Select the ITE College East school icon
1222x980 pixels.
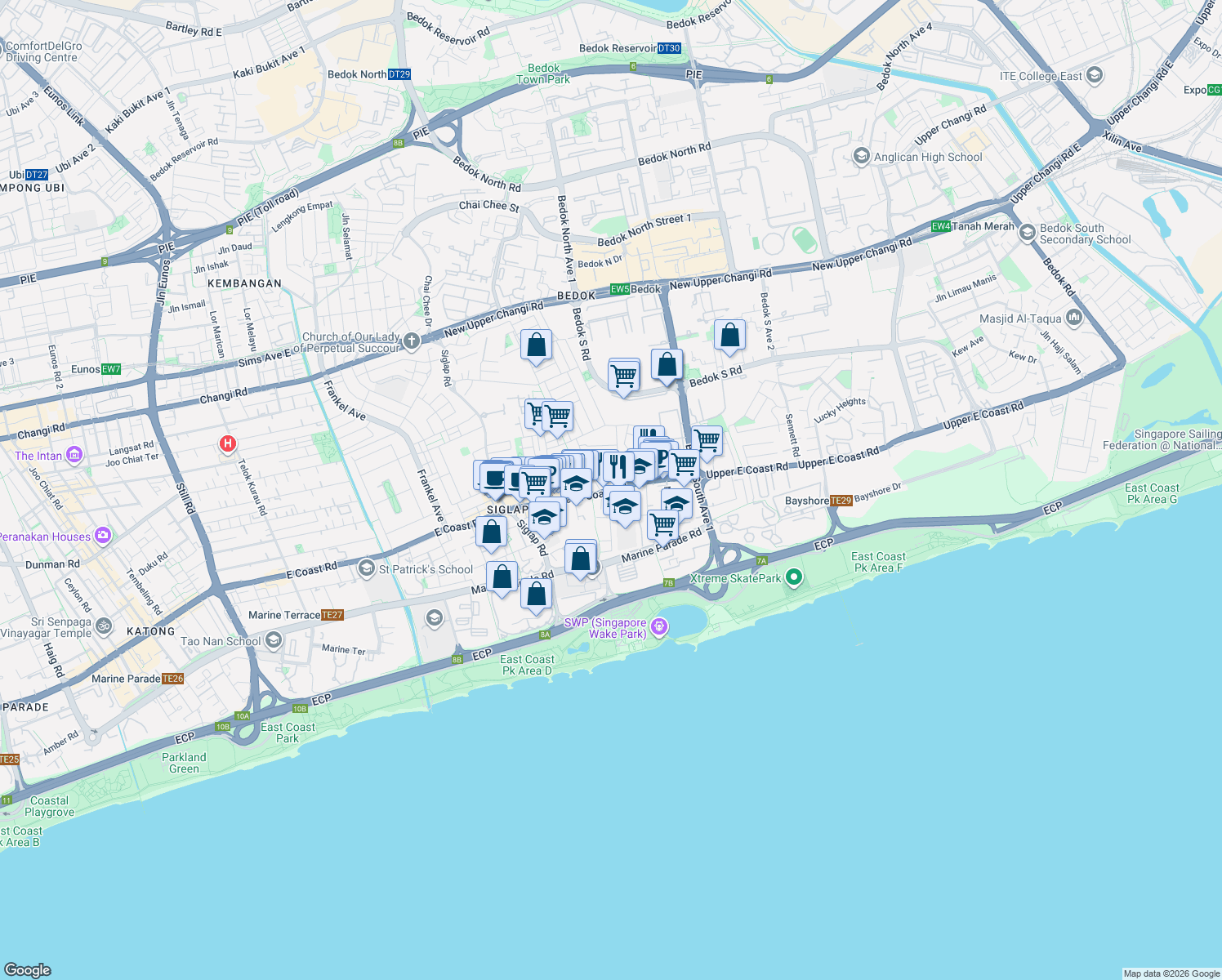1095,76
